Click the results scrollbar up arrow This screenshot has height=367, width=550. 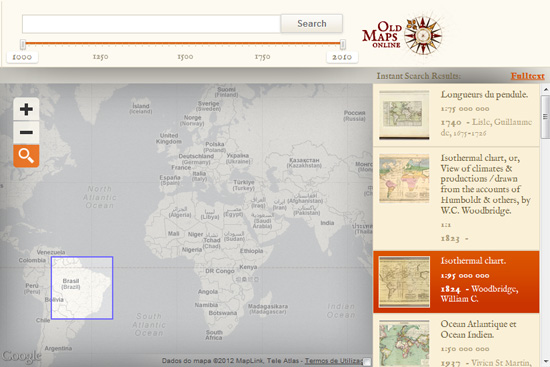pyautogui.click(x=545, y=89)
